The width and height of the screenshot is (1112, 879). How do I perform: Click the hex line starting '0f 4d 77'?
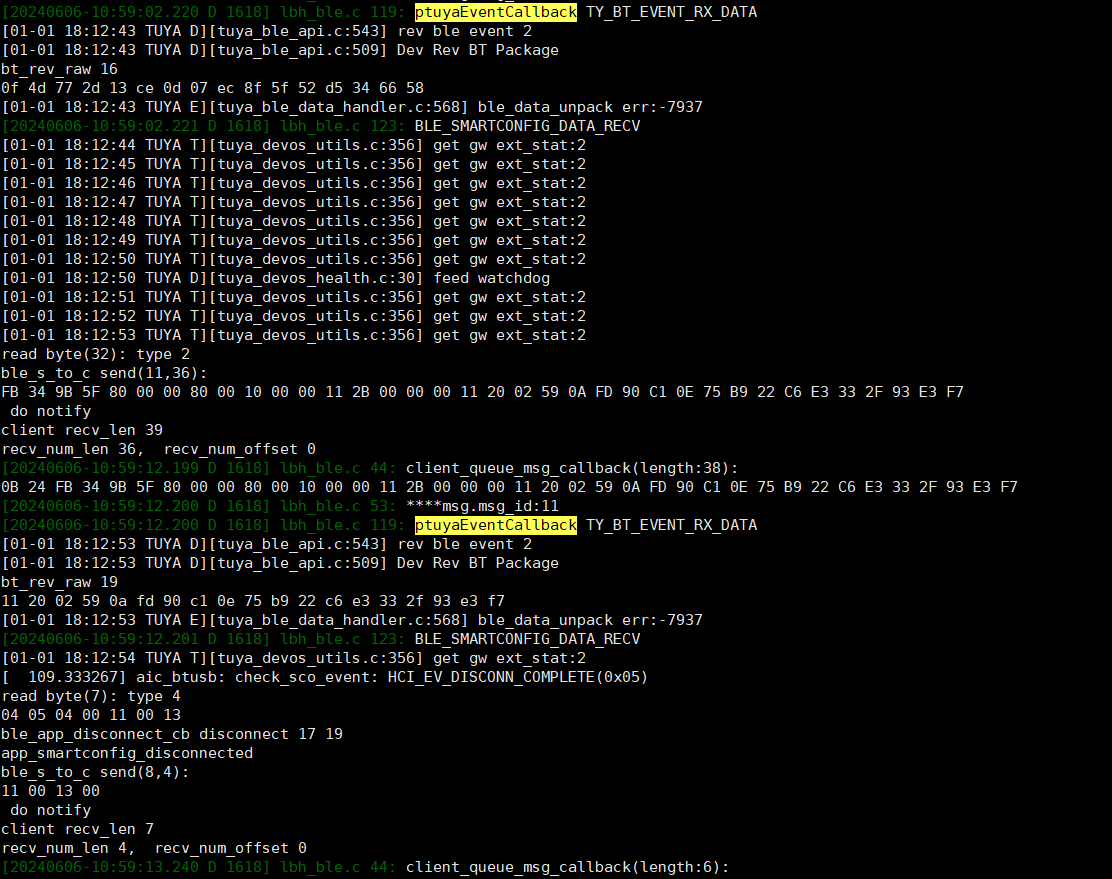[213, 88]
